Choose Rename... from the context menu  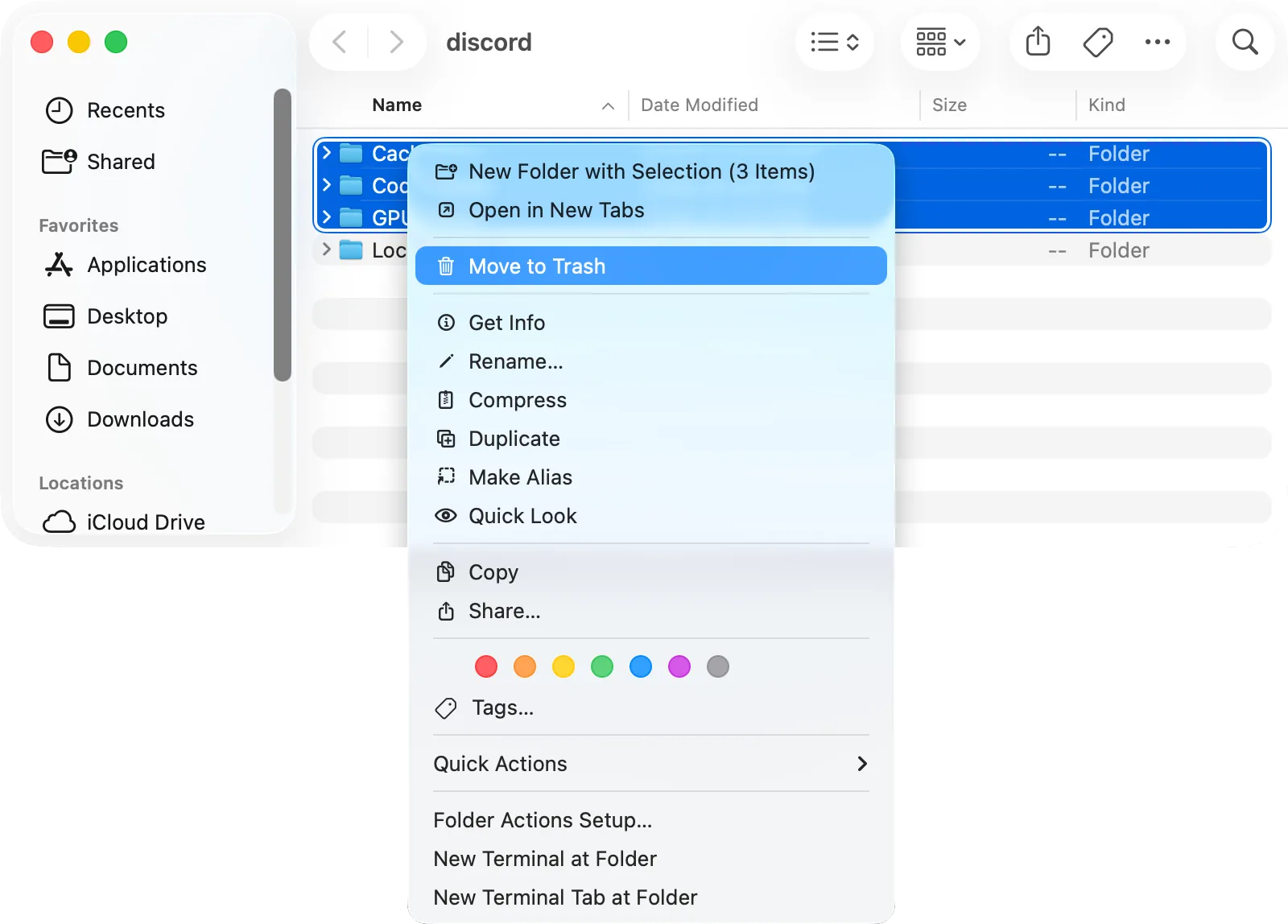pos(650,361)
